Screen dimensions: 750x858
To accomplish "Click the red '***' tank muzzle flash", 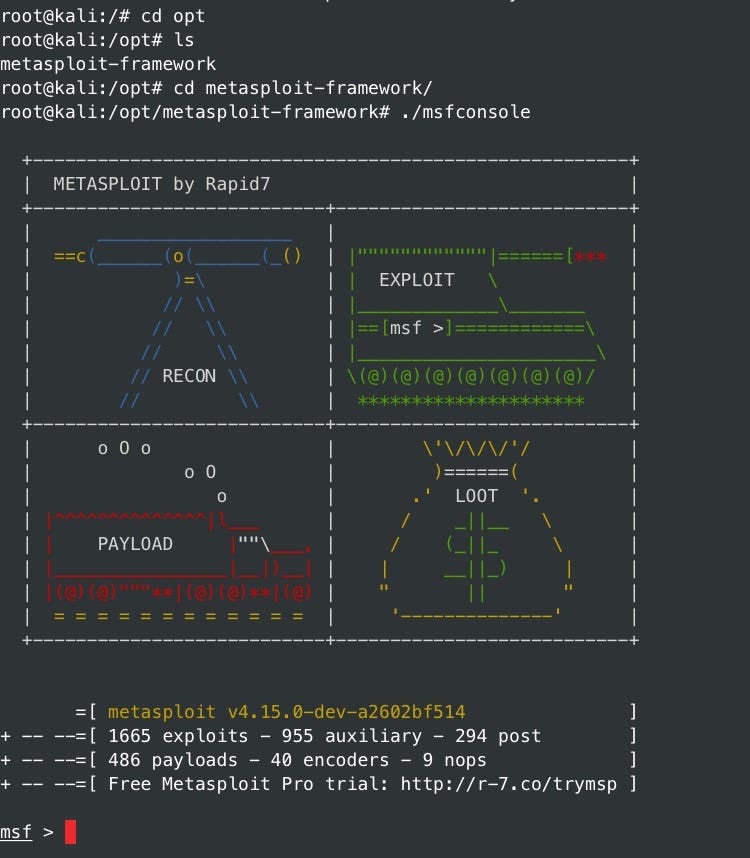I will (590, 257).
